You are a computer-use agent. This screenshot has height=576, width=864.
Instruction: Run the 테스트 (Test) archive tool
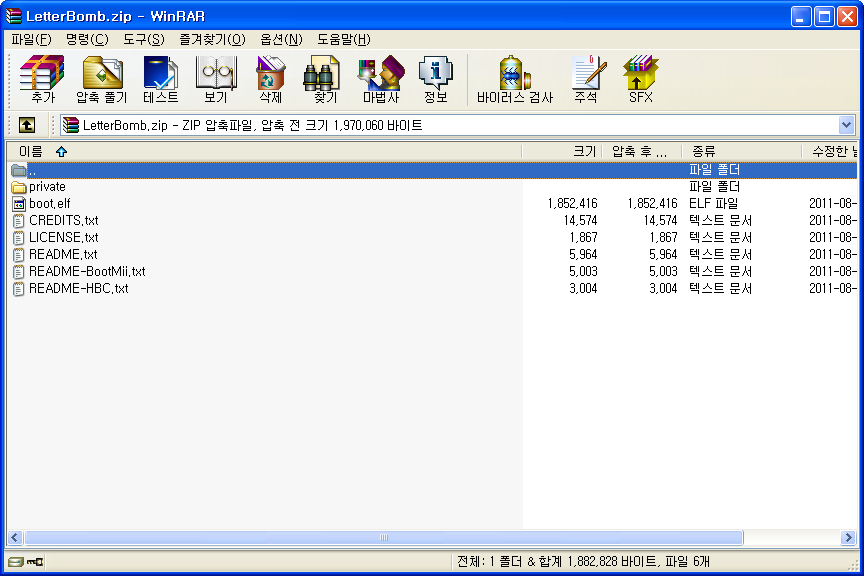point(160,79)
